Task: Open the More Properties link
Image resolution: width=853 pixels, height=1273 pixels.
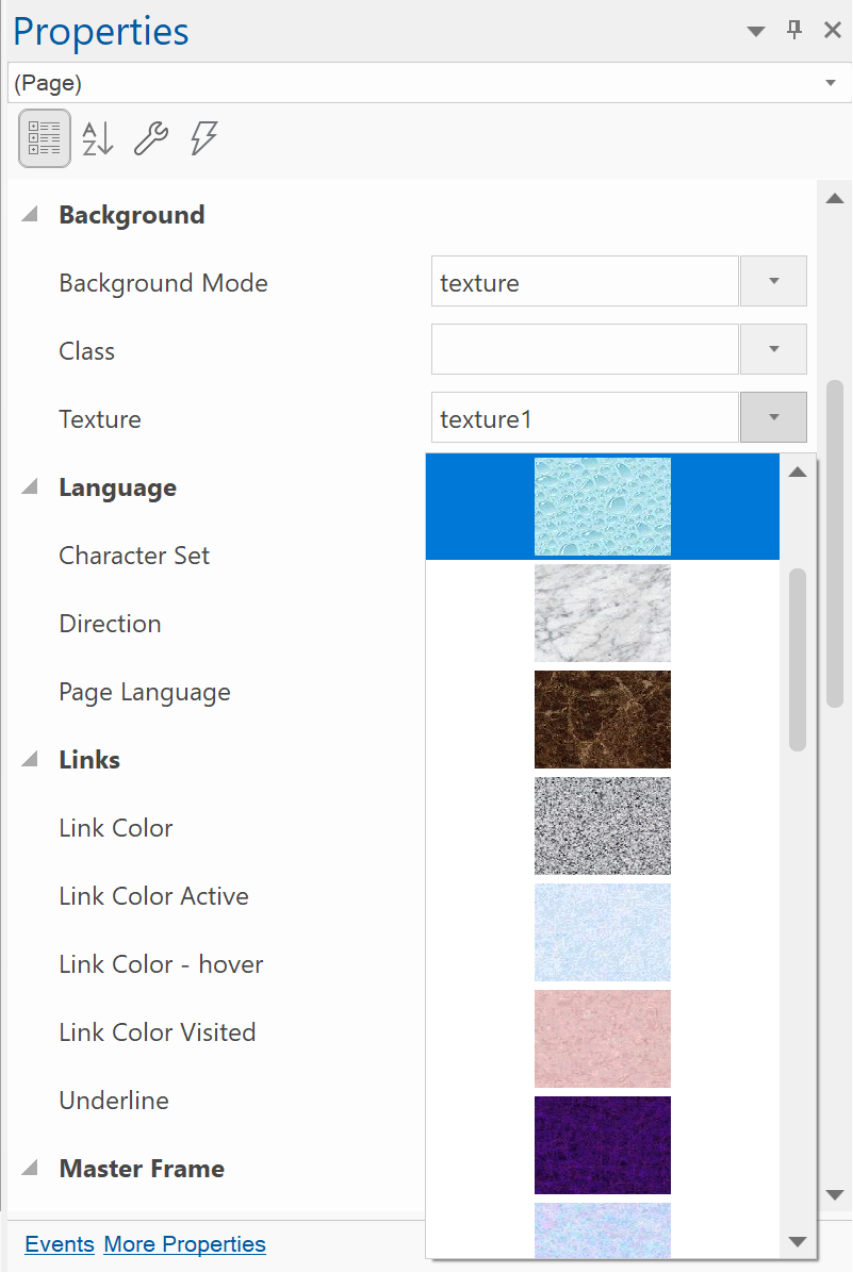Action: (185, 1244)
